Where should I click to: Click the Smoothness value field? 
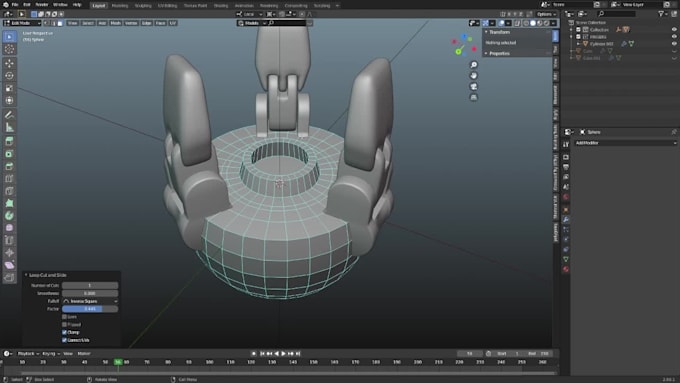coord(90,294)
